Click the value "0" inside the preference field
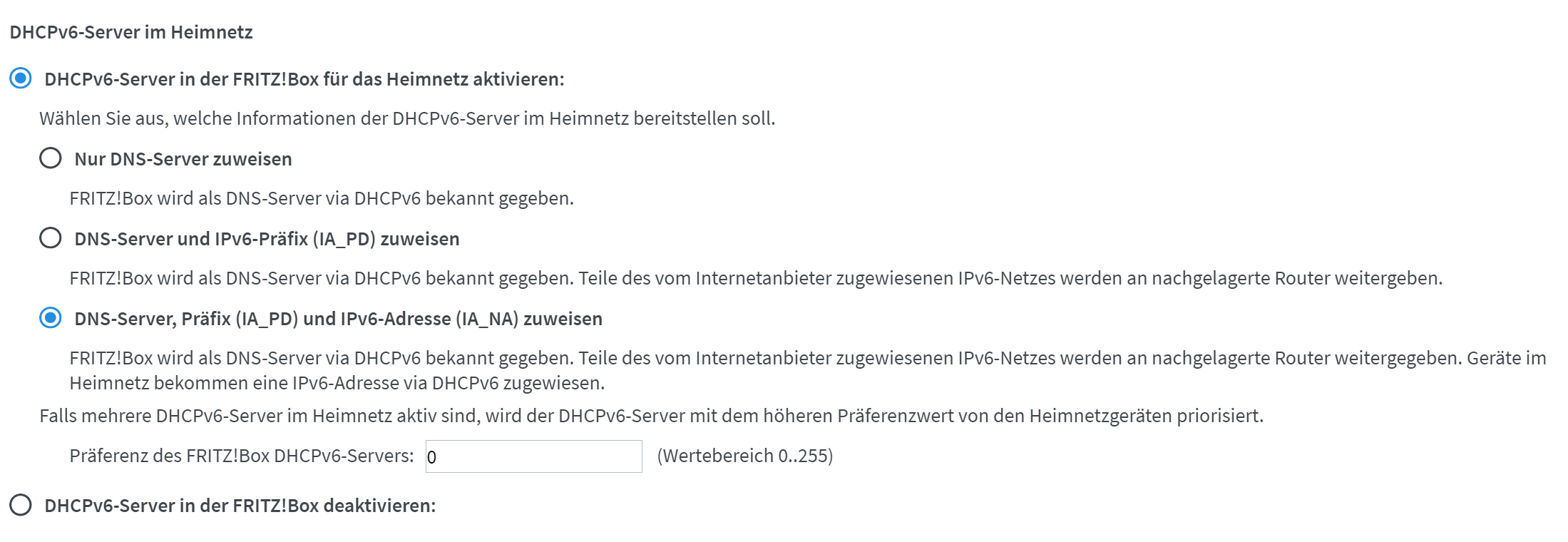 pyautogui.click(x=434, y=455)
